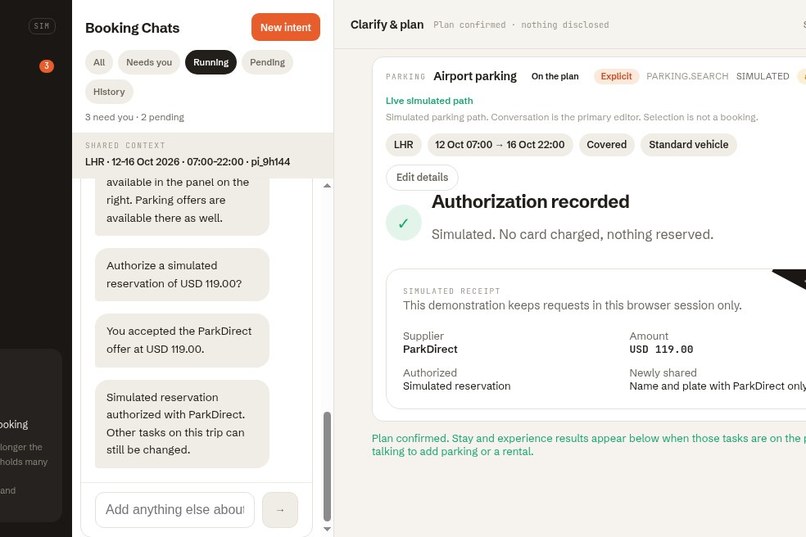
Task: Click the shared context line LHR 12-16 Oct 2026
Action: tap(188, 162)
